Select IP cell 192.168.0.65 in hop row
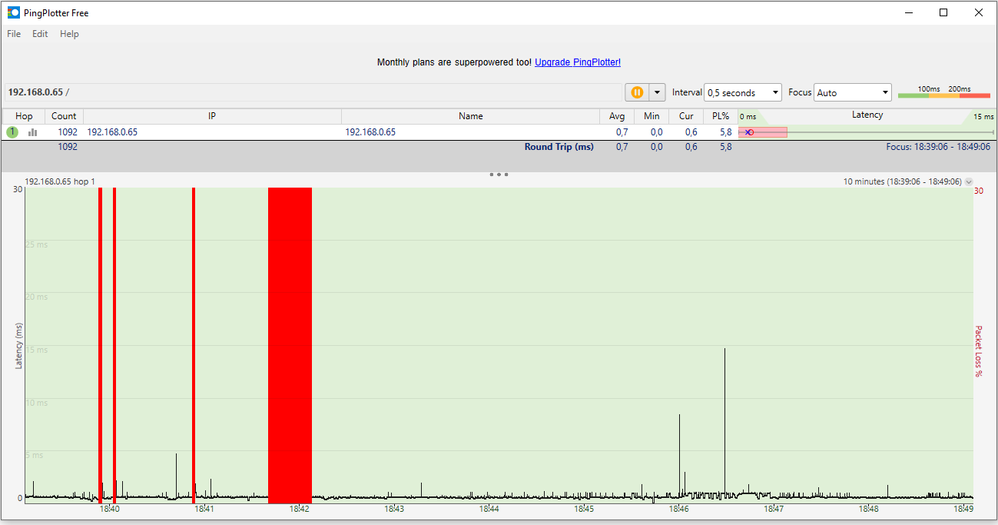The width and height of the screenshot is (998, 525). pos(112,132)
